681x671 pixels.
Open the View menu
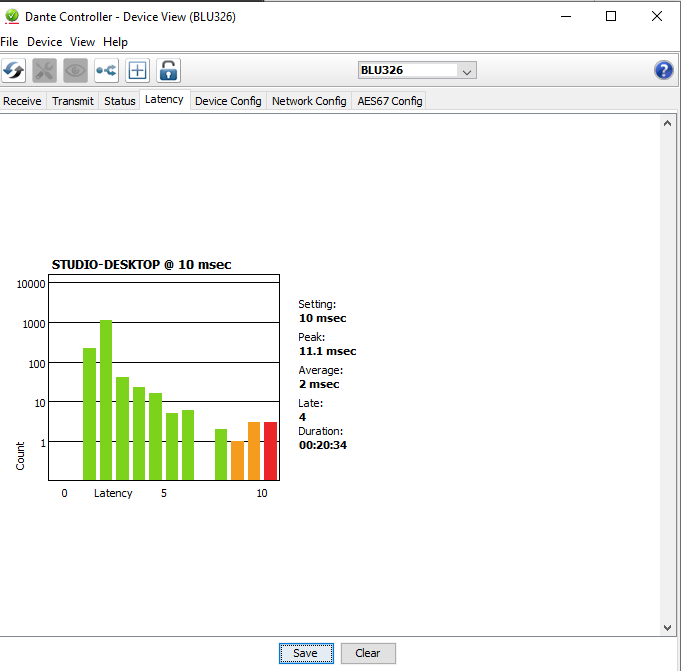82,42
